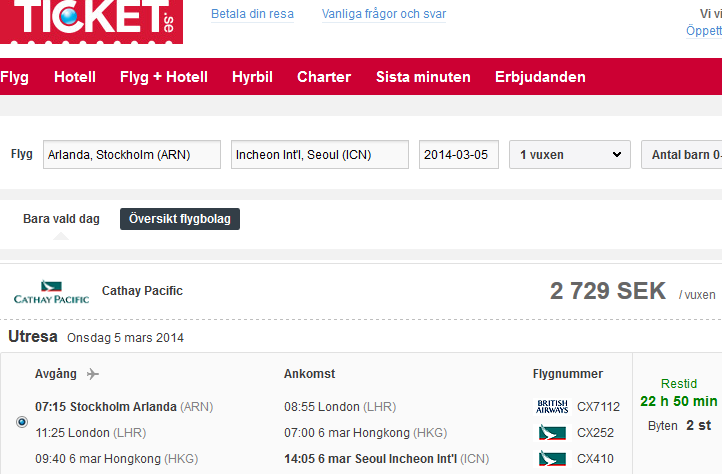Expand the Antal barn dropdown

pyautogui.click(x=684, y=155)
